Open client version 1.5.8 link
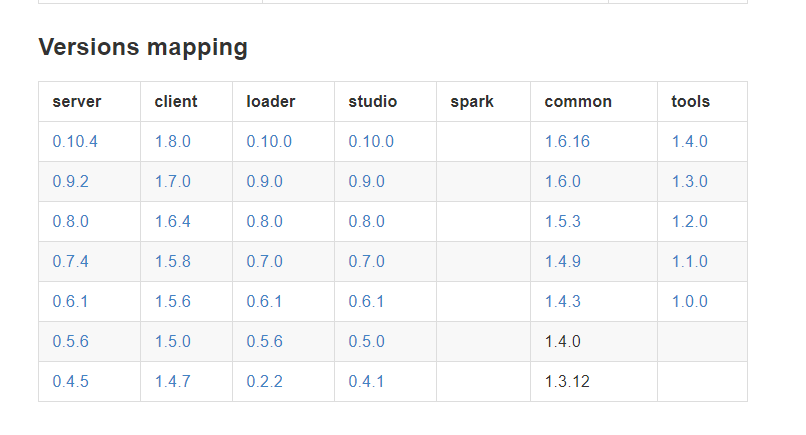This screenshot has height=435, width=806. [173, 262]
